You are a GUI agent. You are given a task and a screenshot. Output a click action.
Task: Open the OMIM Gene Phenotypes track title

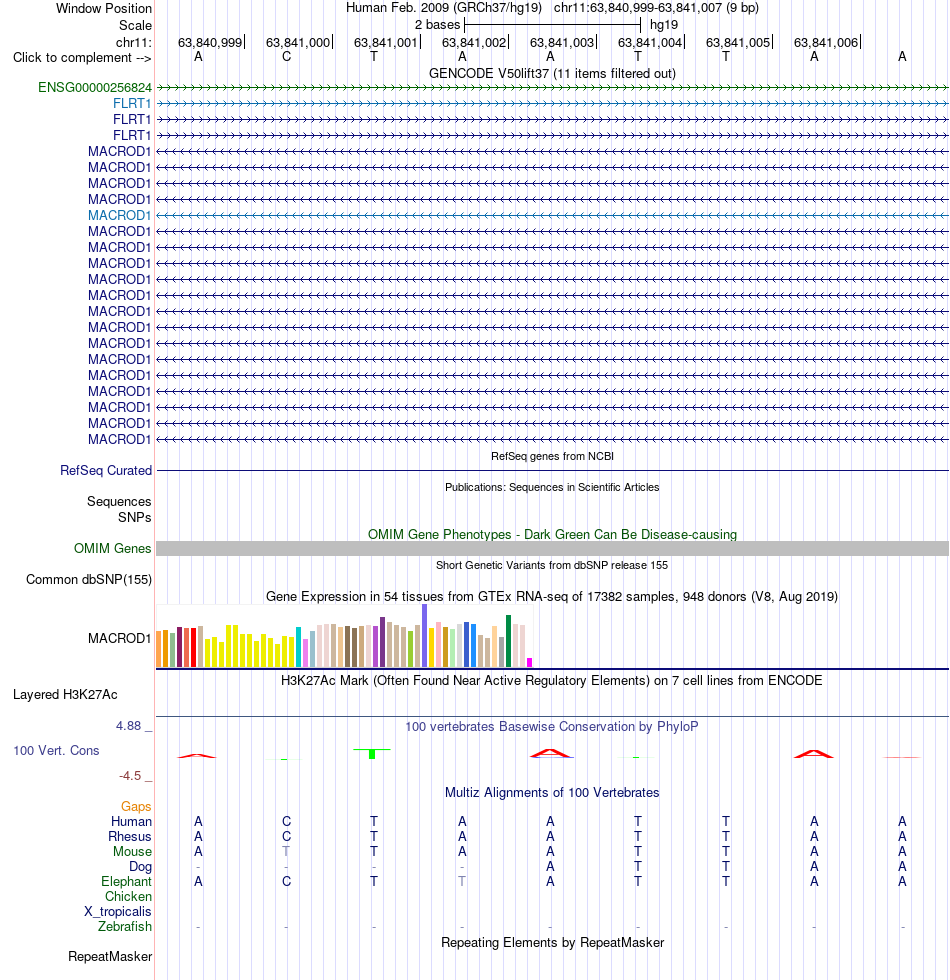(x=552, y=534)
